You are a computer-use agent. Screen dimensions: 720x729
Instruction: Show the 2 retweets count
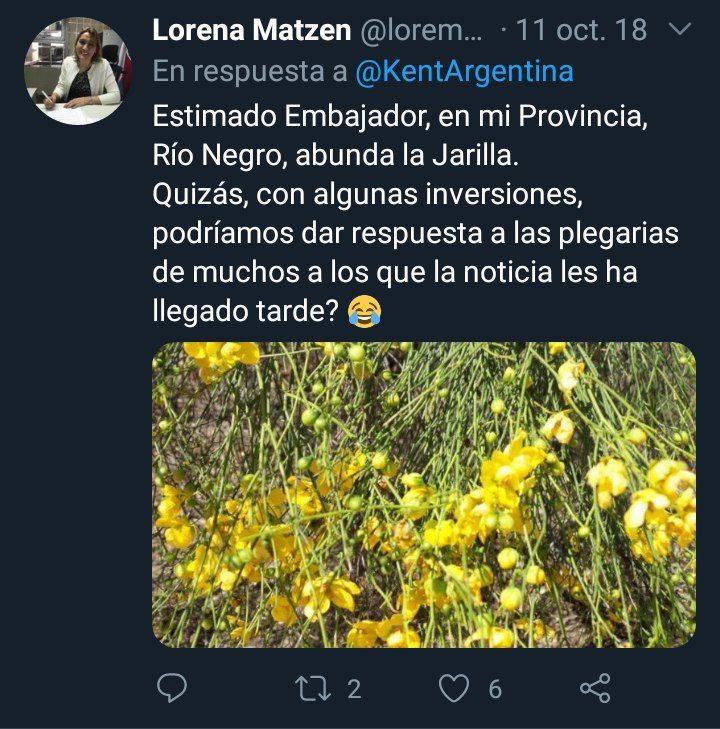coord(354,689)
